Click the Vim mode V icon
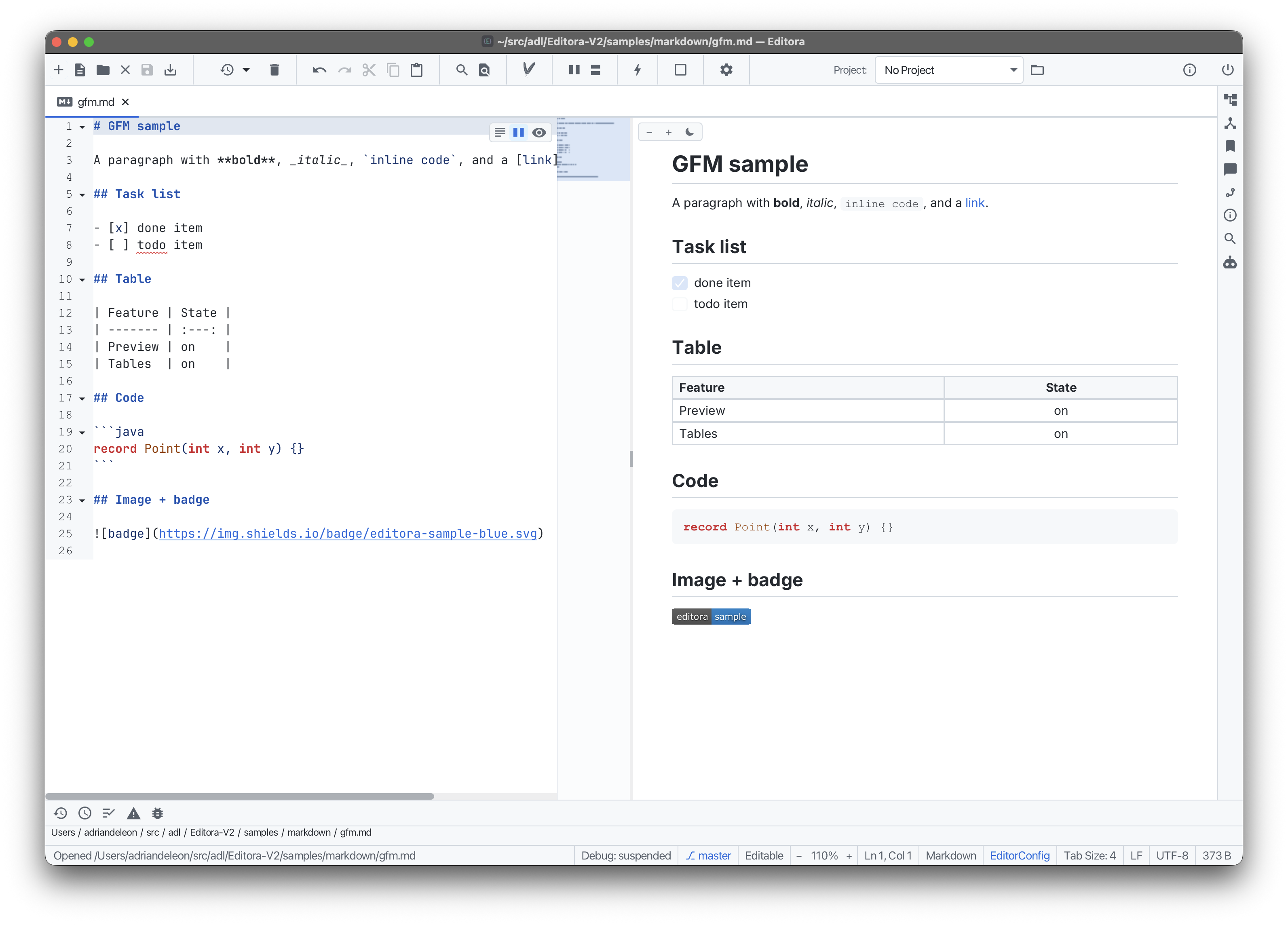The image size is (1288, 925). point(529,69)
